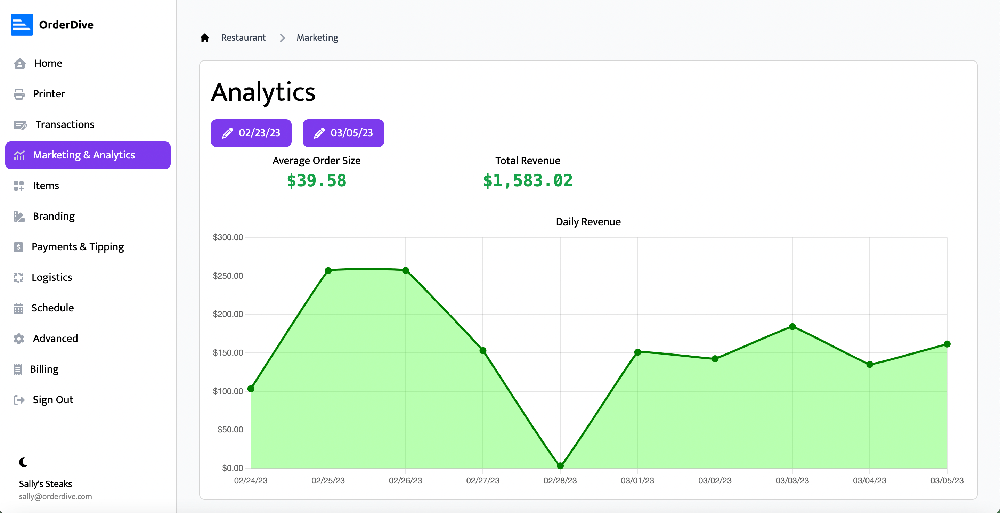
Task: Click the Marketing & Analytics chart icon
Action: coord(19,155)
